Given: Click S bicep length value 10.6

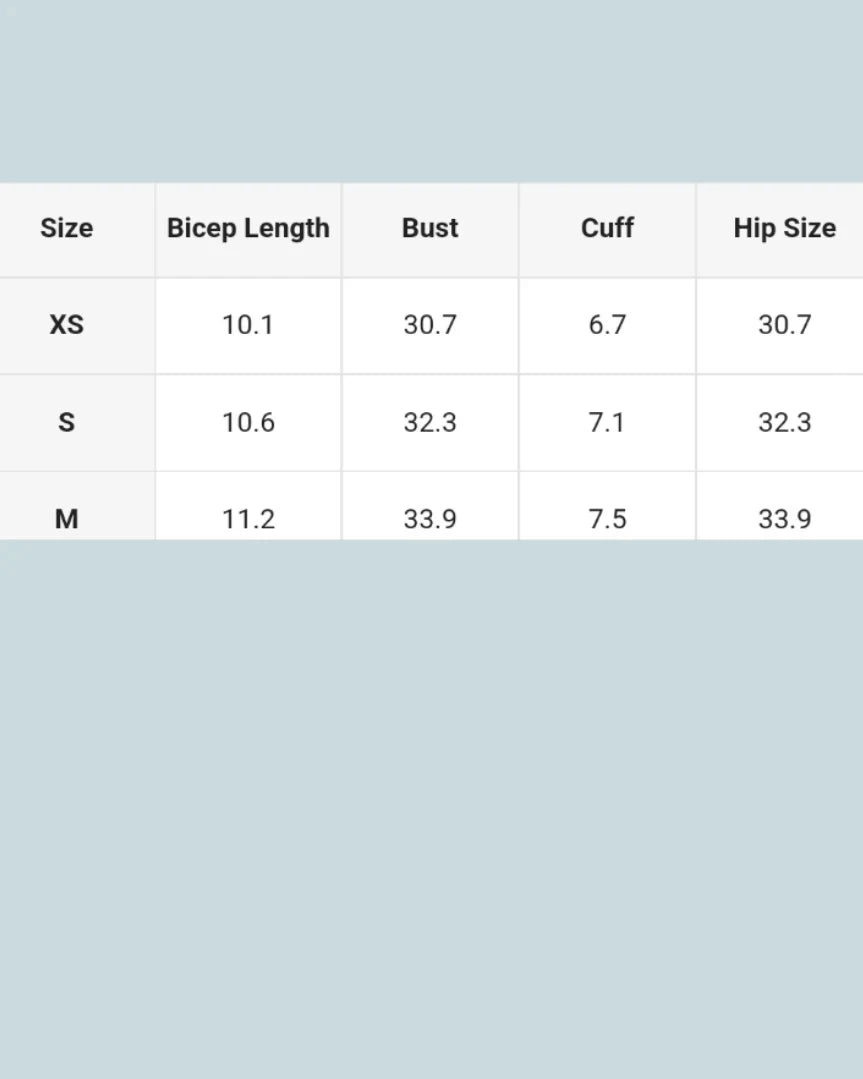Looking at the screenshot, I should [x=248, y=422].
